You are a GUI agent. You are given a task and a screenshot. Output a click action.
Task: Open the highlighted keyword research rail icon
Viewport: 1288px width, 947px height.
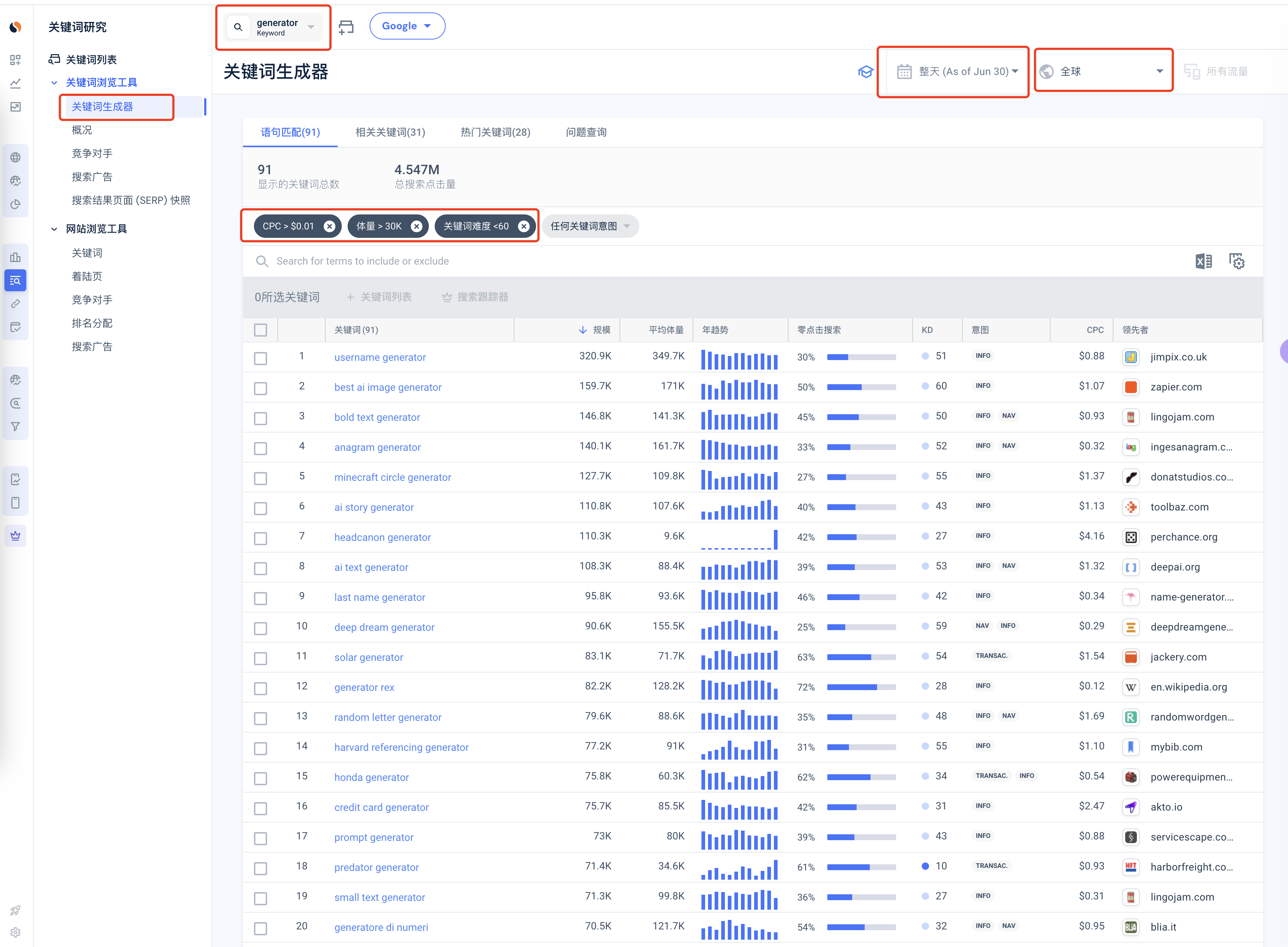pos(15,280)
